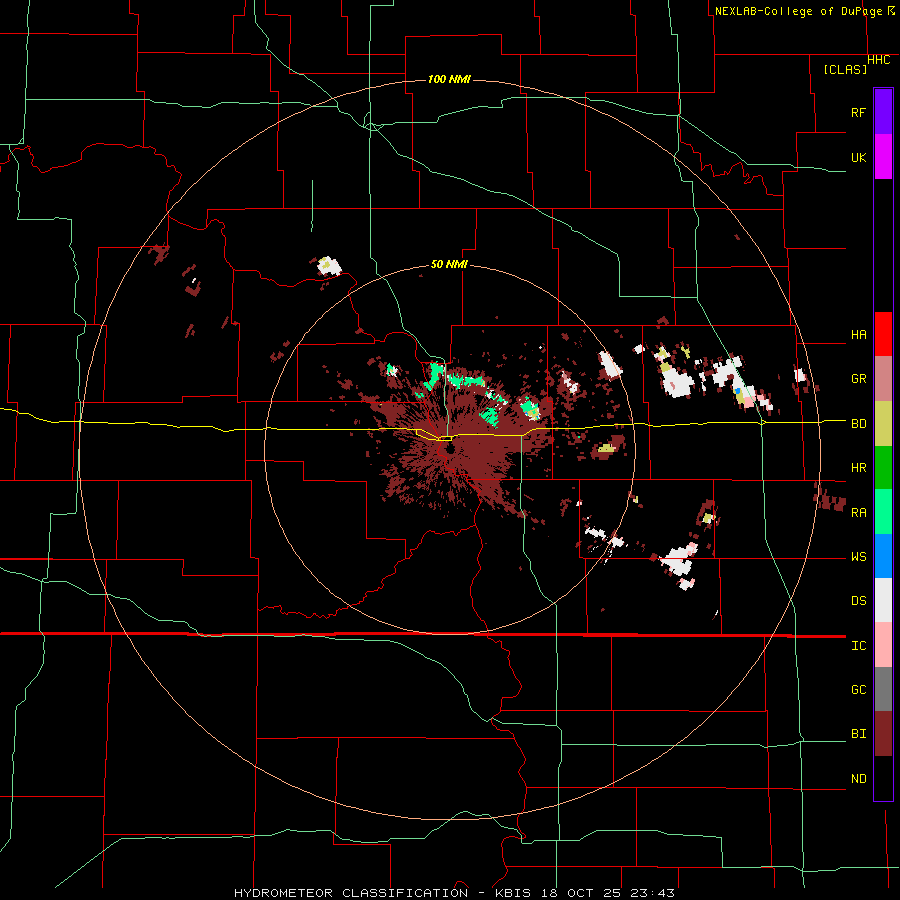
Task: Select the GC gray legend swatch
Action: (x=883, y=689)
